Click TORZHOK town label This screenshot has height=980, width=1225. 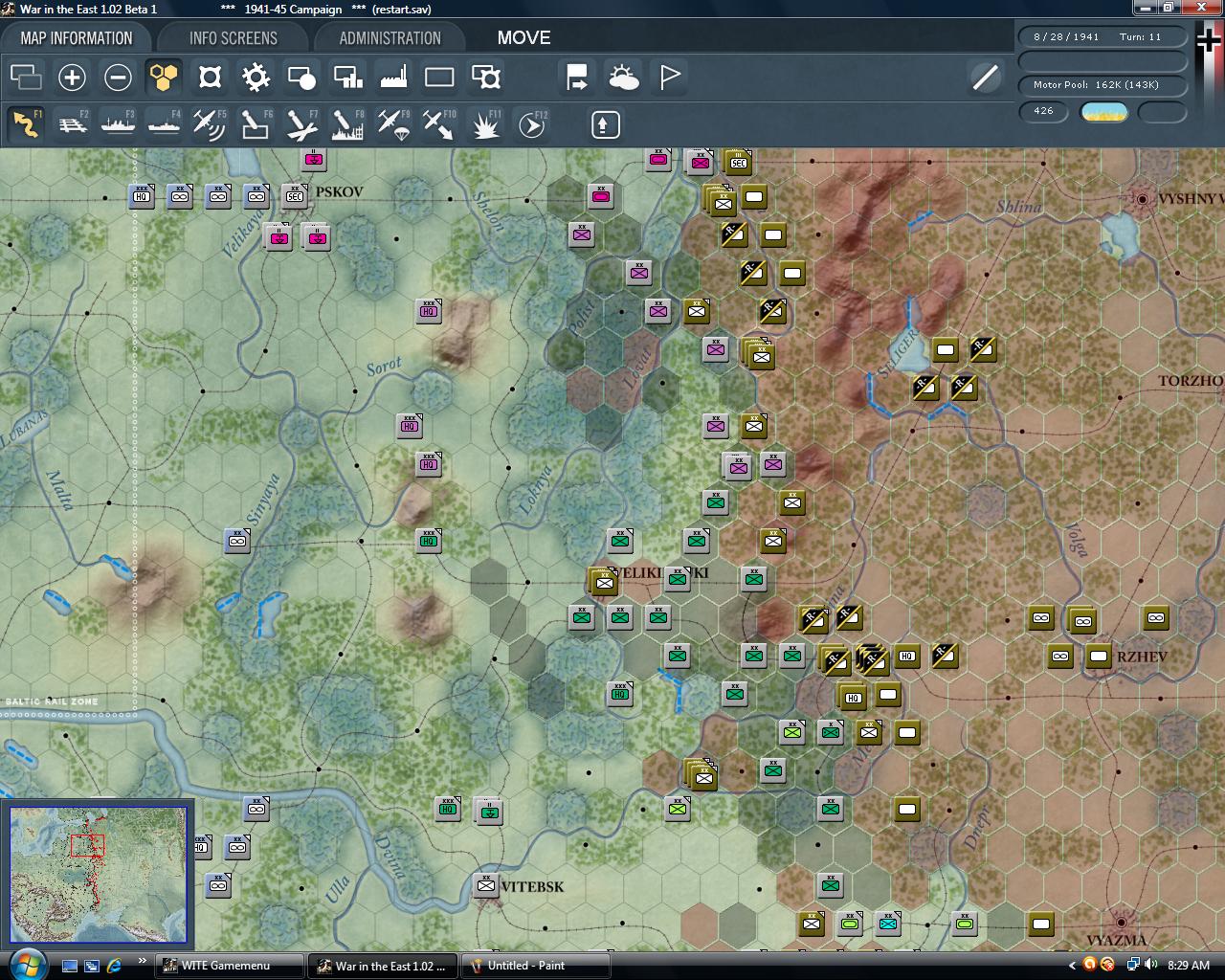[1191, 380]
